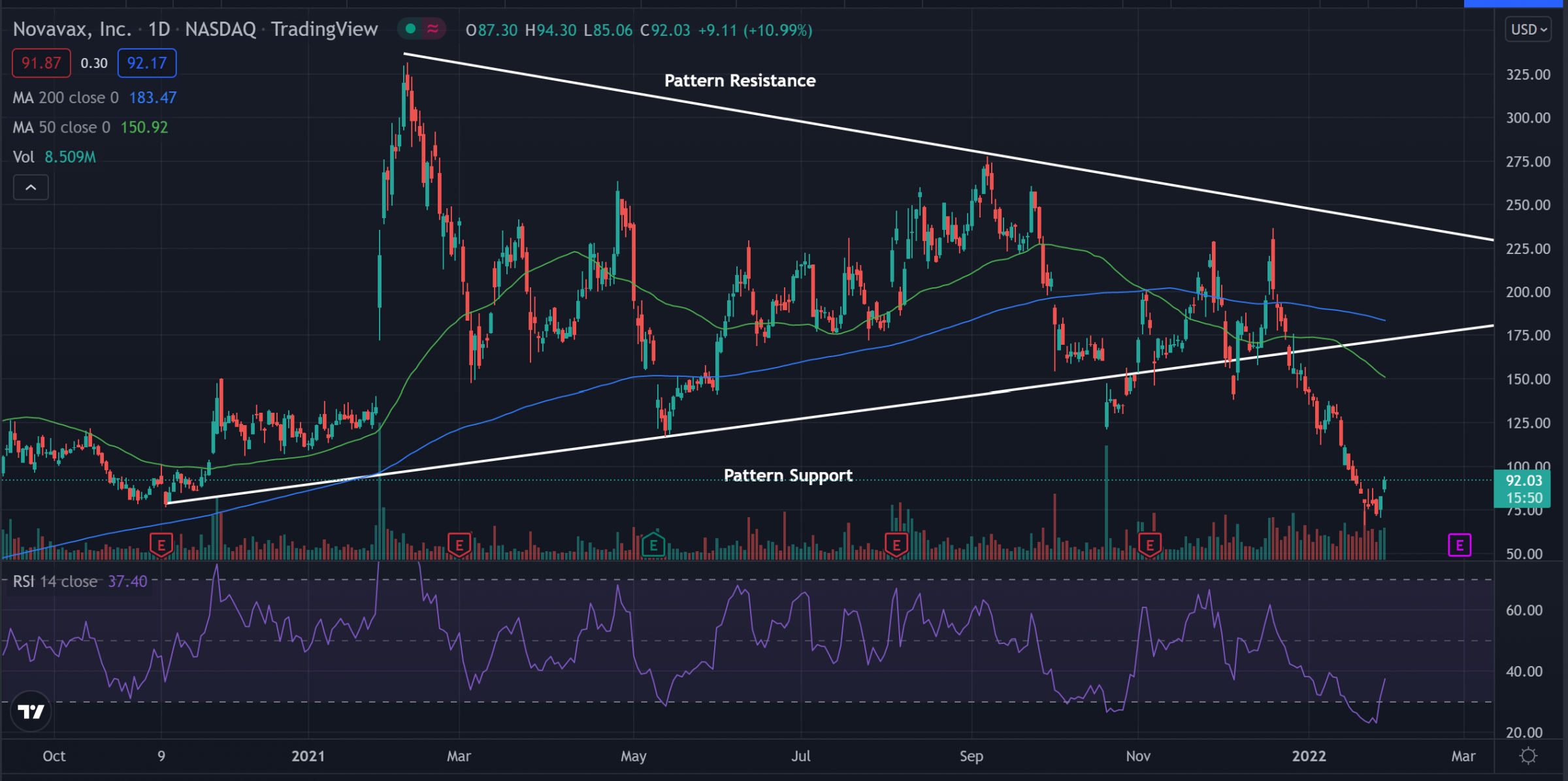
Task: Select the Pattern Support text annotation
Action: (788, 475)
